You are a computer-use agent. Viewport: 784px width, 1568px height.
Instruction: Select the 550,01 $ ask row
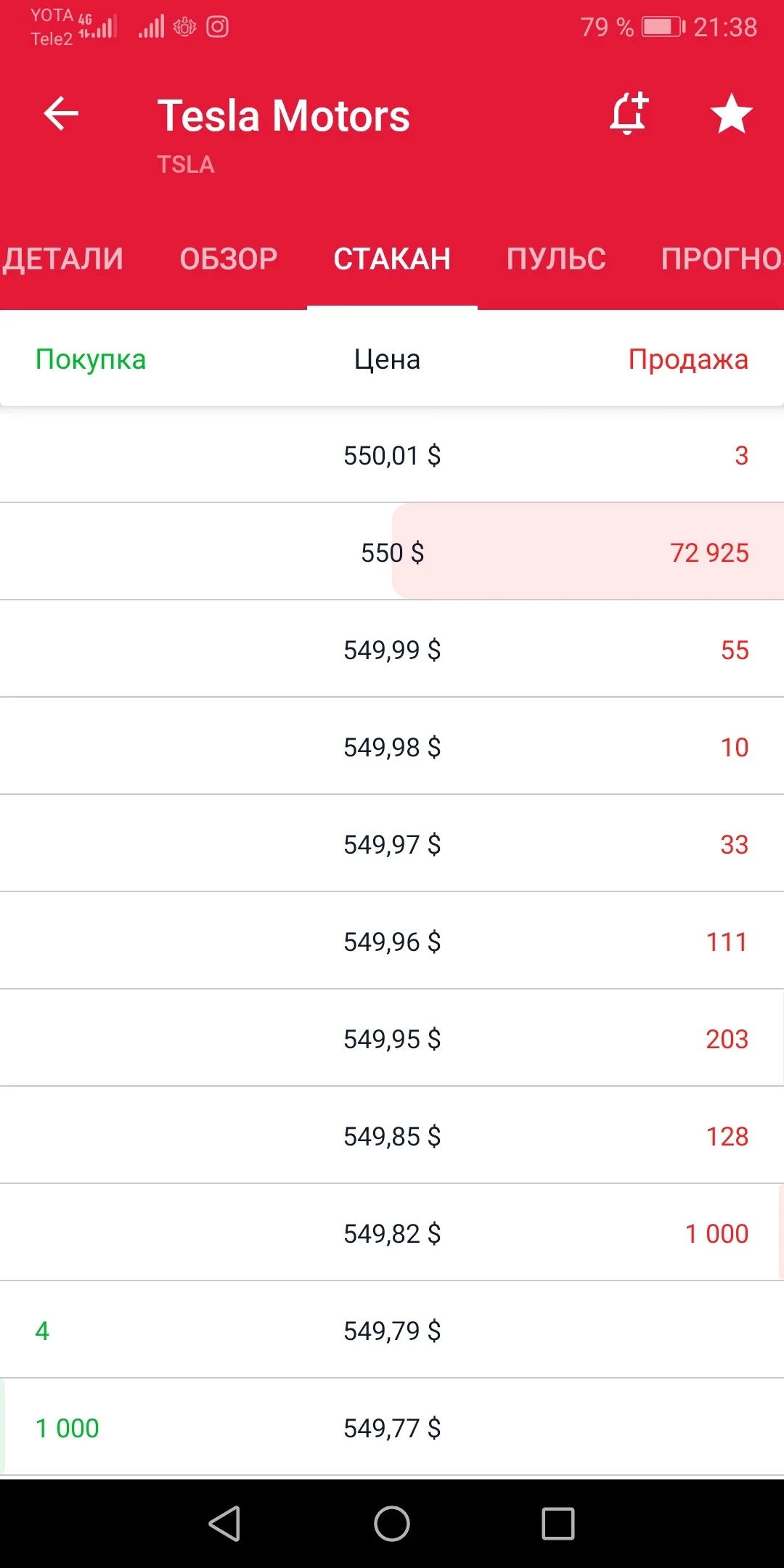tap(392, 455)
